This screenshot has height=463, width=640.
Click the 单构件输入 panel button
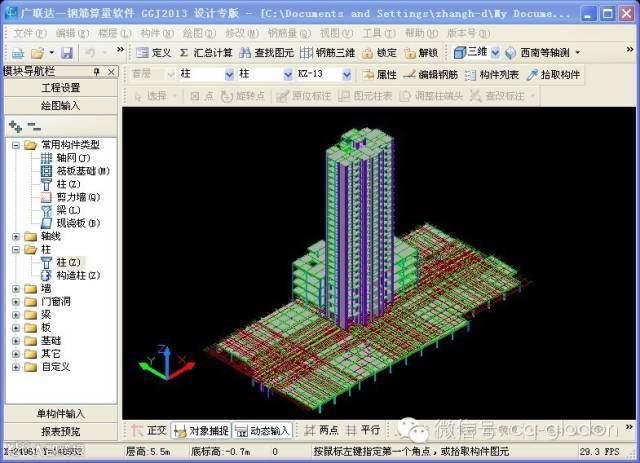(x=61, y=414)
